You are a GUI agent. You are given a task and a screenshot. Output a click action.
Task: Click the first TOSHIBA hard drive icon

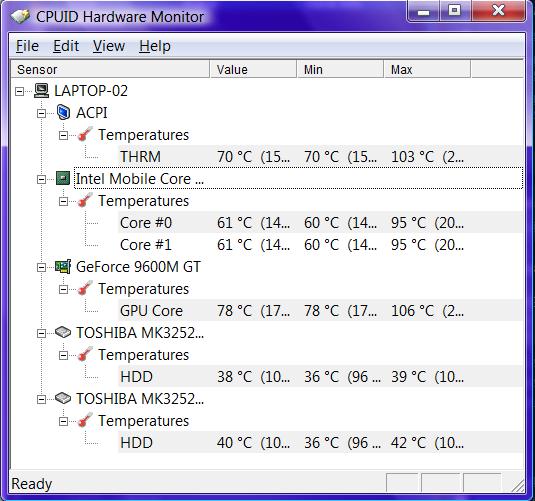(63, 332)
